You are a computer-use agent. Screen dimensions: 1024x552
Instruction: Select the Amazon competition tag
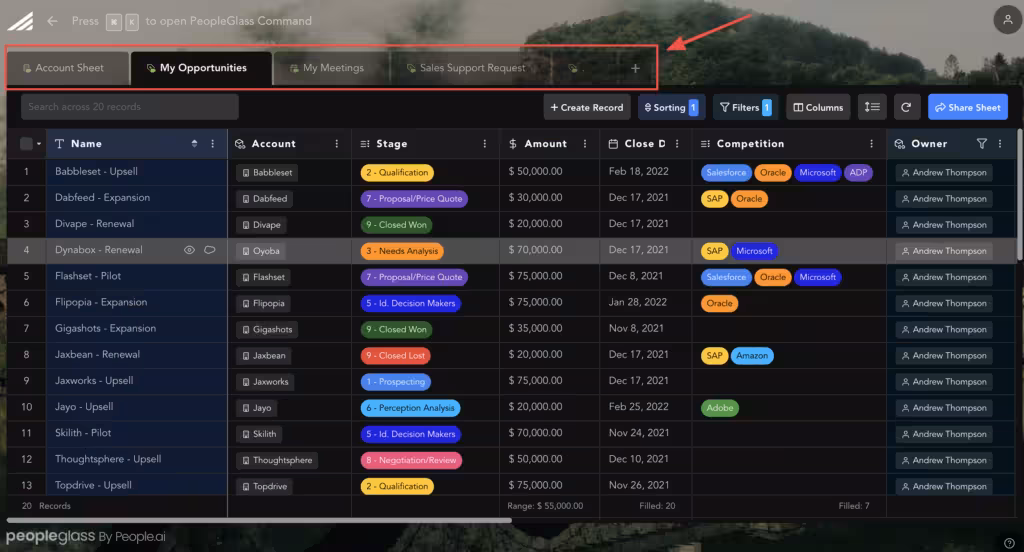coord(752,355)
